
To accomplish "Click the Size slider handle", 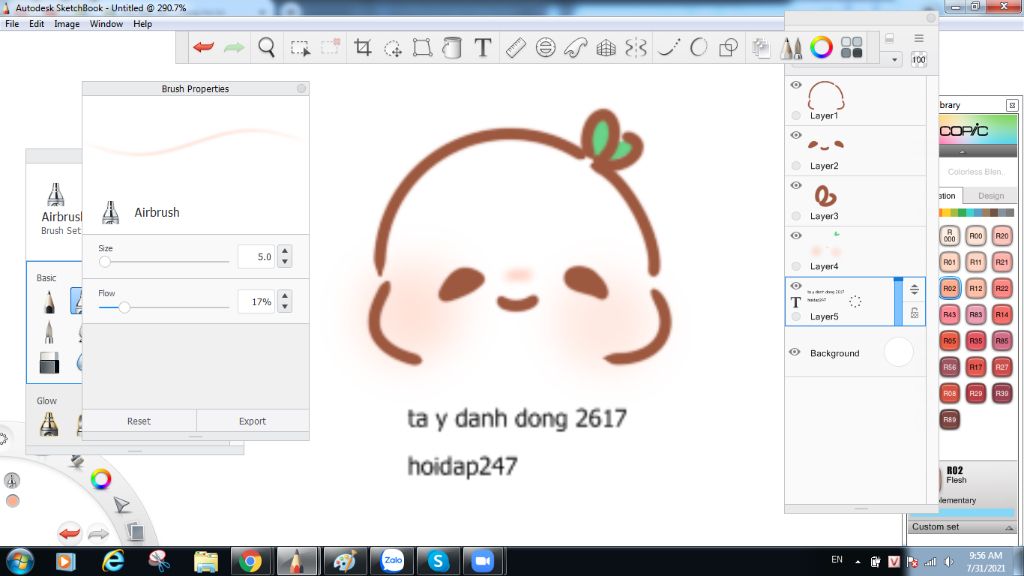I will click(104, 261).
